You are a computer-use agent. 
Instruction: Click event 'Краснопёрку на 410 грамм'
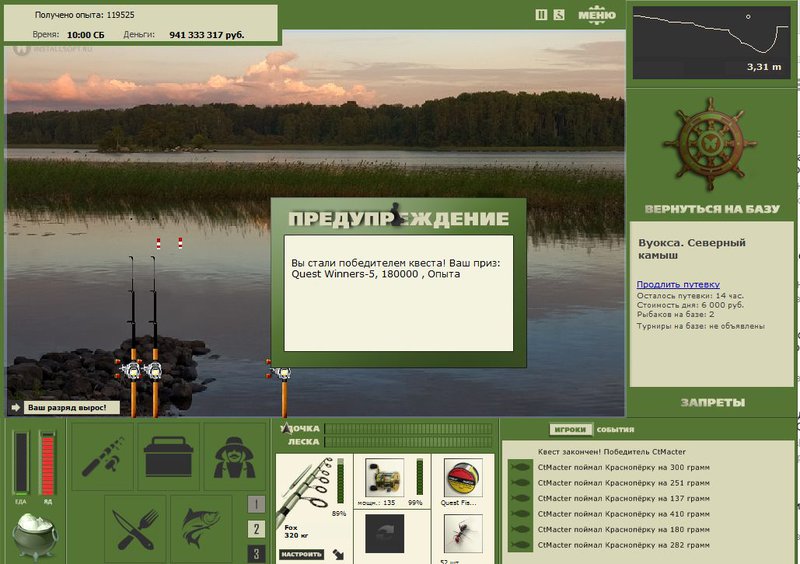623,514
